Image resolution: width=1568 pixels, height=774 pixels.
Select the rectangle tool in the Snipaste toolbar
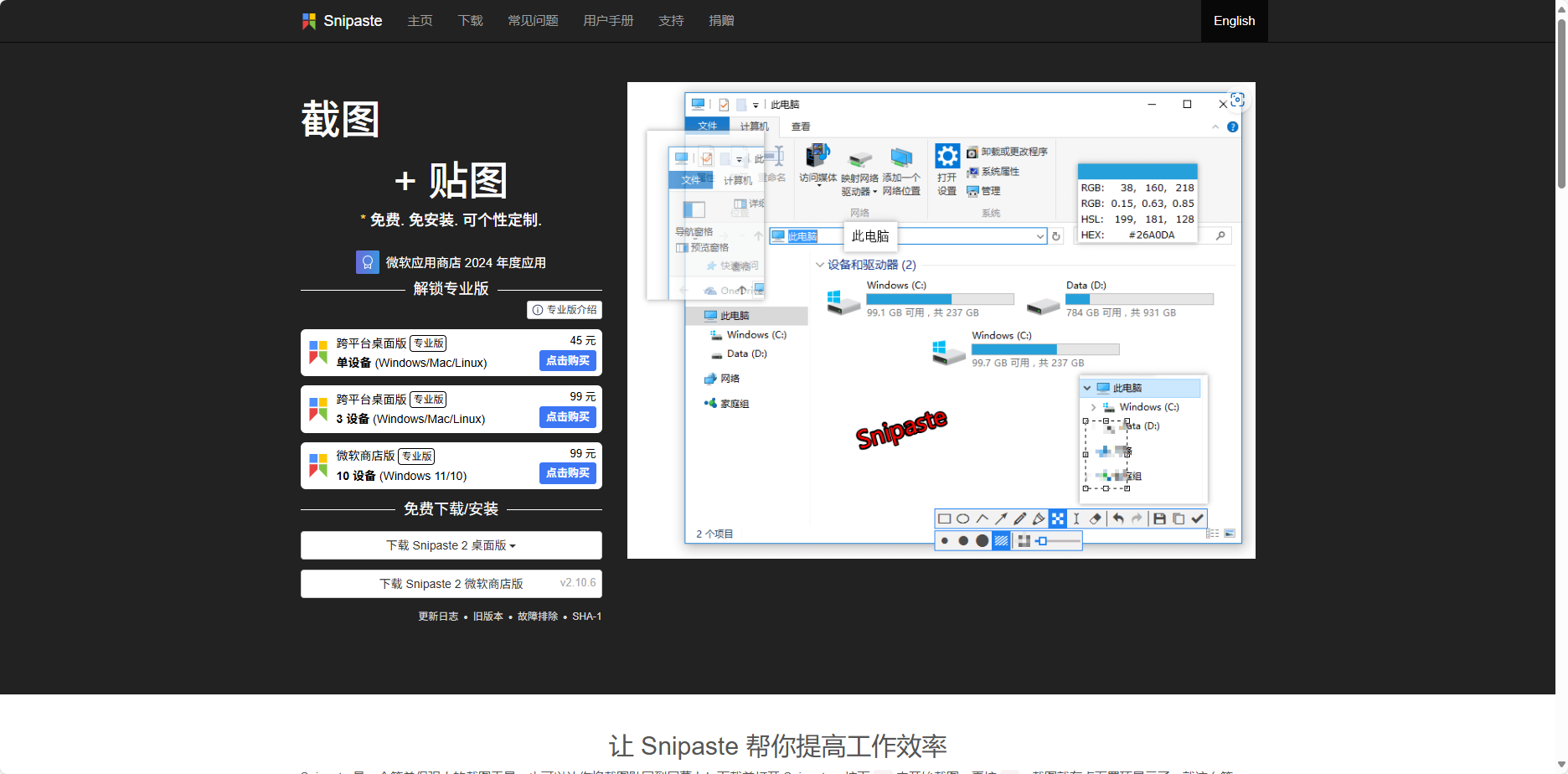[945, 519]
